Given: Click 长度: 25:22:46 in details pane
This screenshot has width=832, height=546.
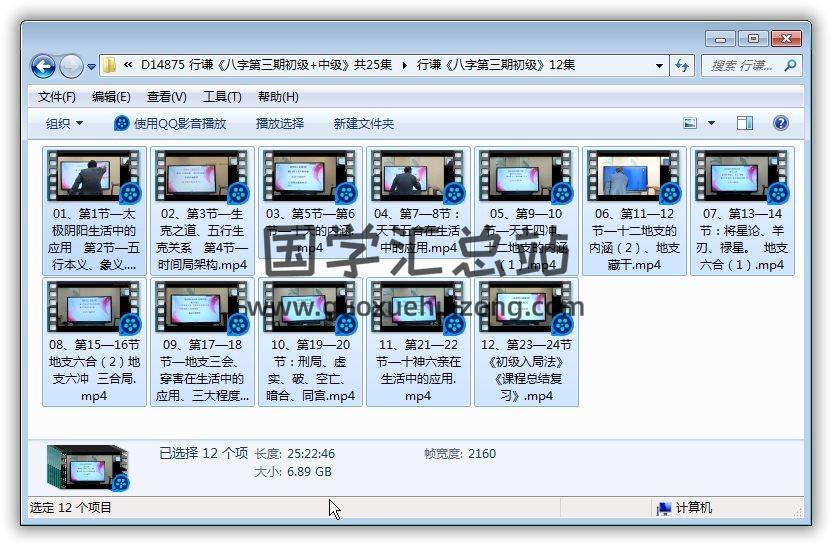Looking at the screenshot, I should coord(294,454).
